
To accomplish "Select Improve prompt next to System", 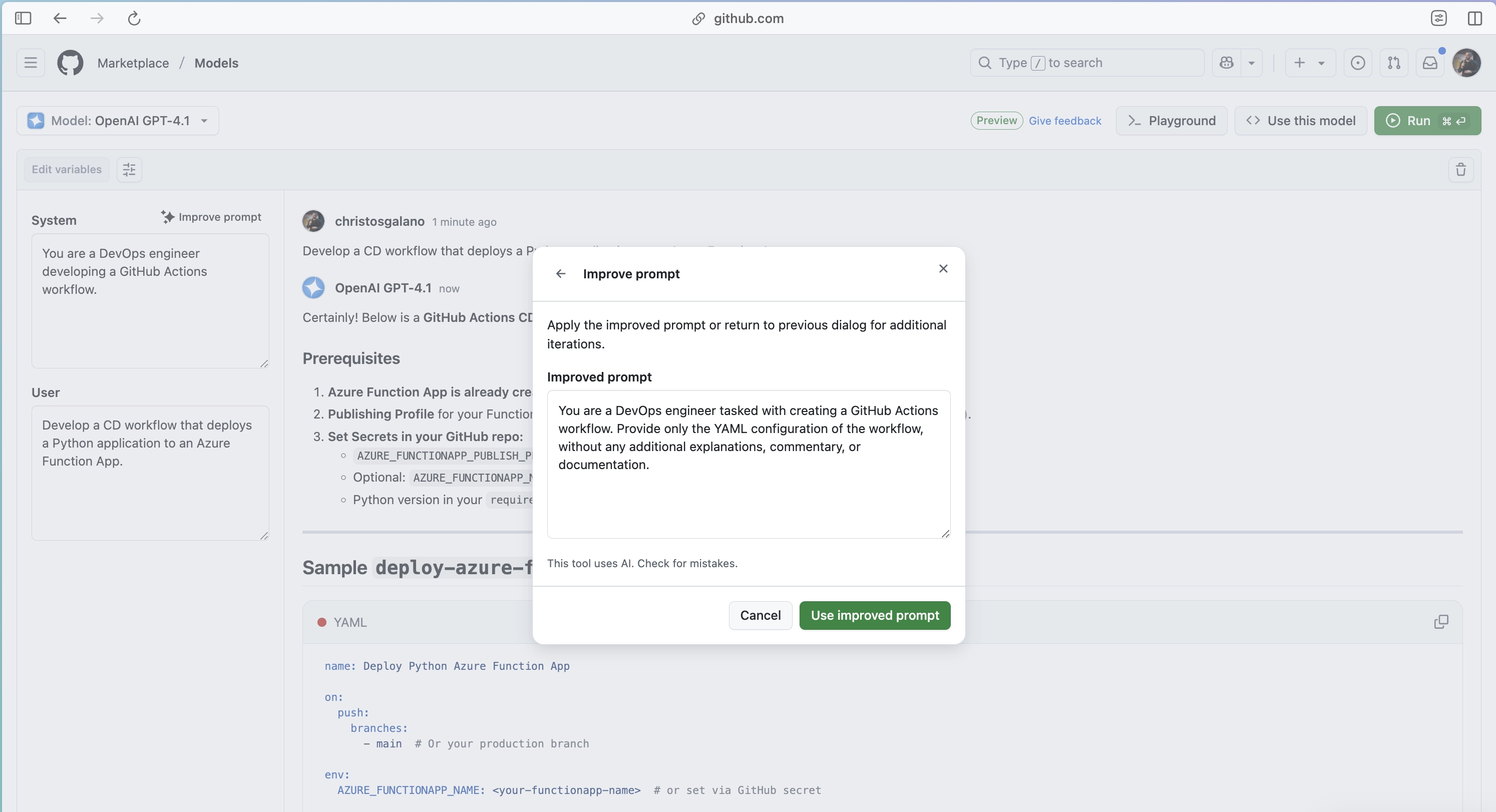I will point(211,217).
